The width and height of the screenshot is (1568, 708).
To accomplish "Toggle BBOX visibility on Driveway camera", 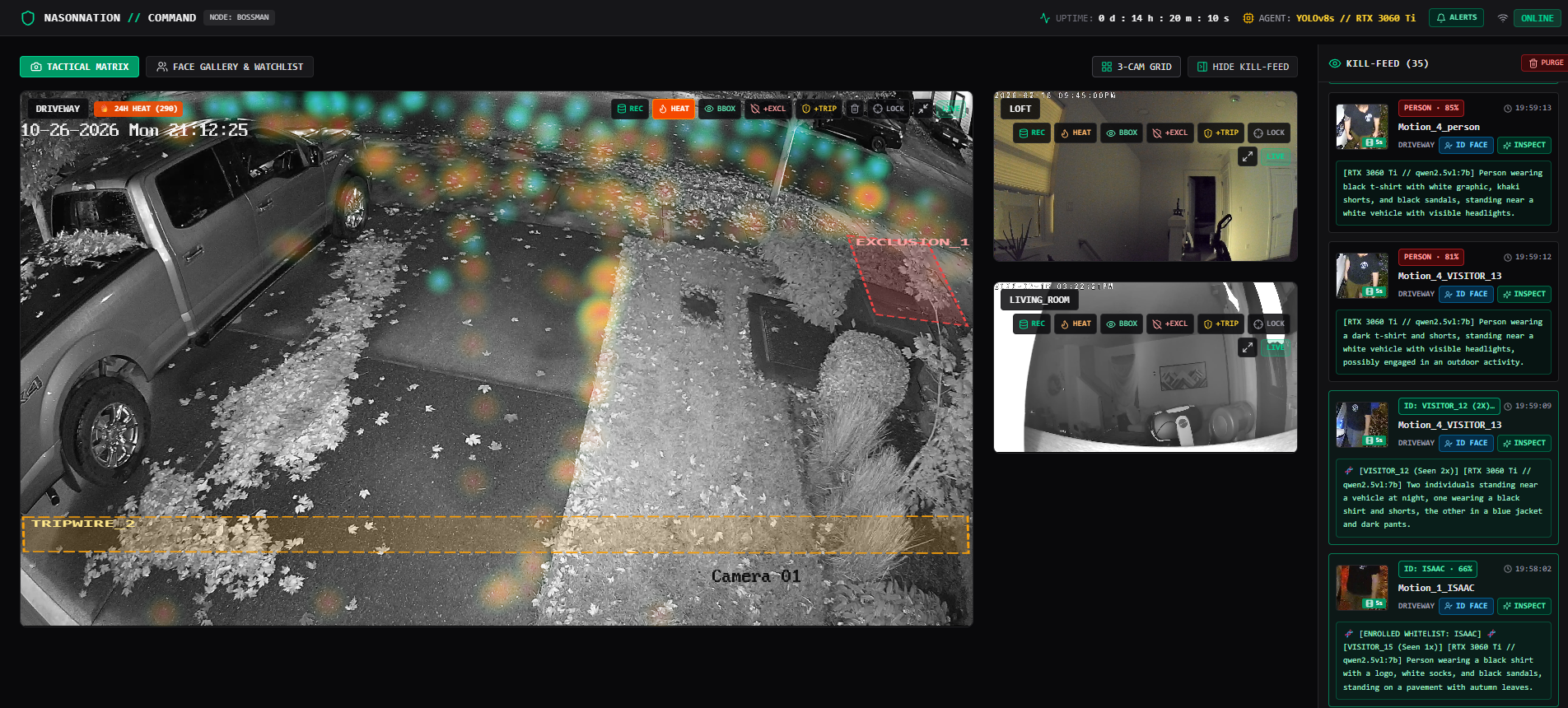I will [720, 109].
